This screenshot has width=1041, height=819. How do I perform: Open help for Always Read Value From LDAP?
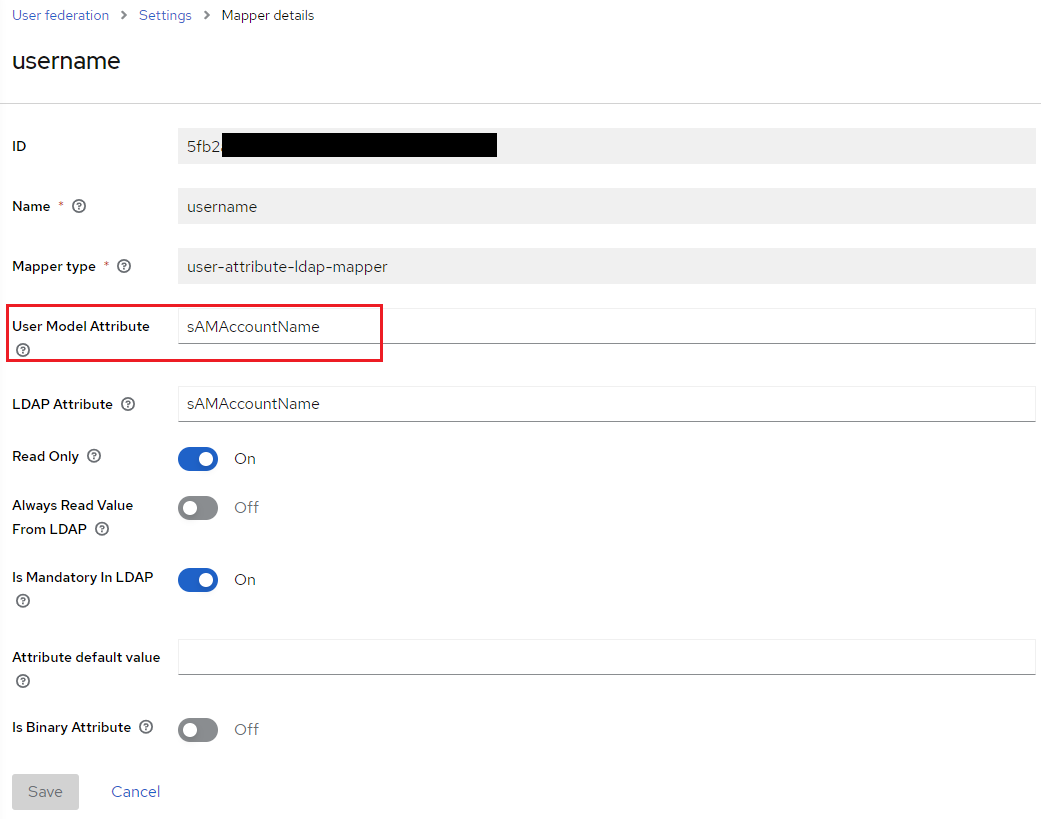(x=101, y=529)
